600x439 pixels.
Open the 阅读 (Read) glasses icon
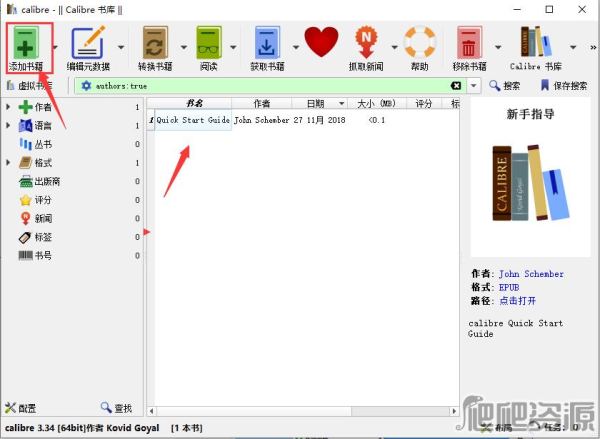coord(209,44)
